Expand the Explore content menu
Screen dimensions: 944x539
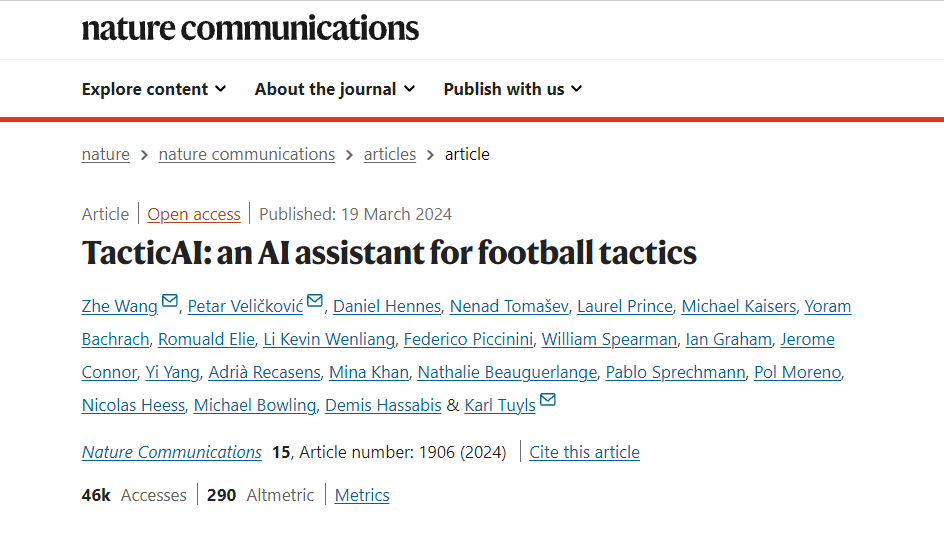tap(154, 89)
